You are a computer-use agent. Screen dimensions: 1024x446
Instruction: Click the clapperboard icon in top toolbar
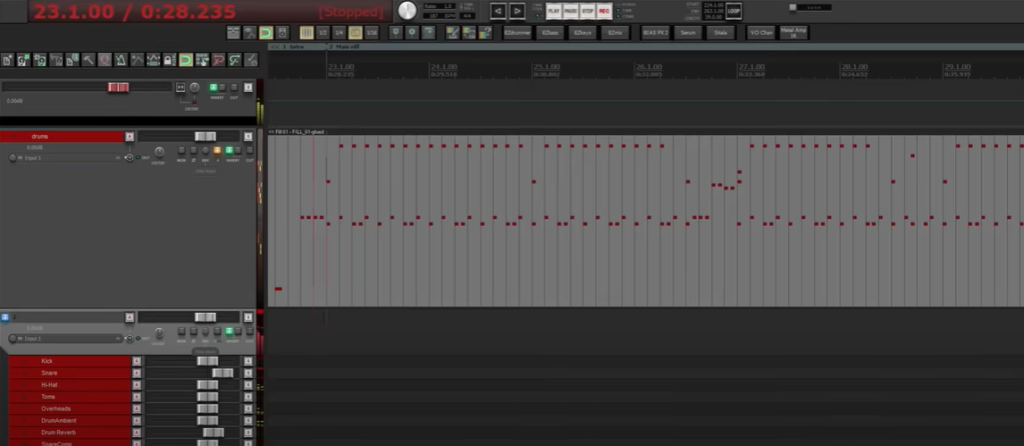pyautogui.click(x=233, y=33)
